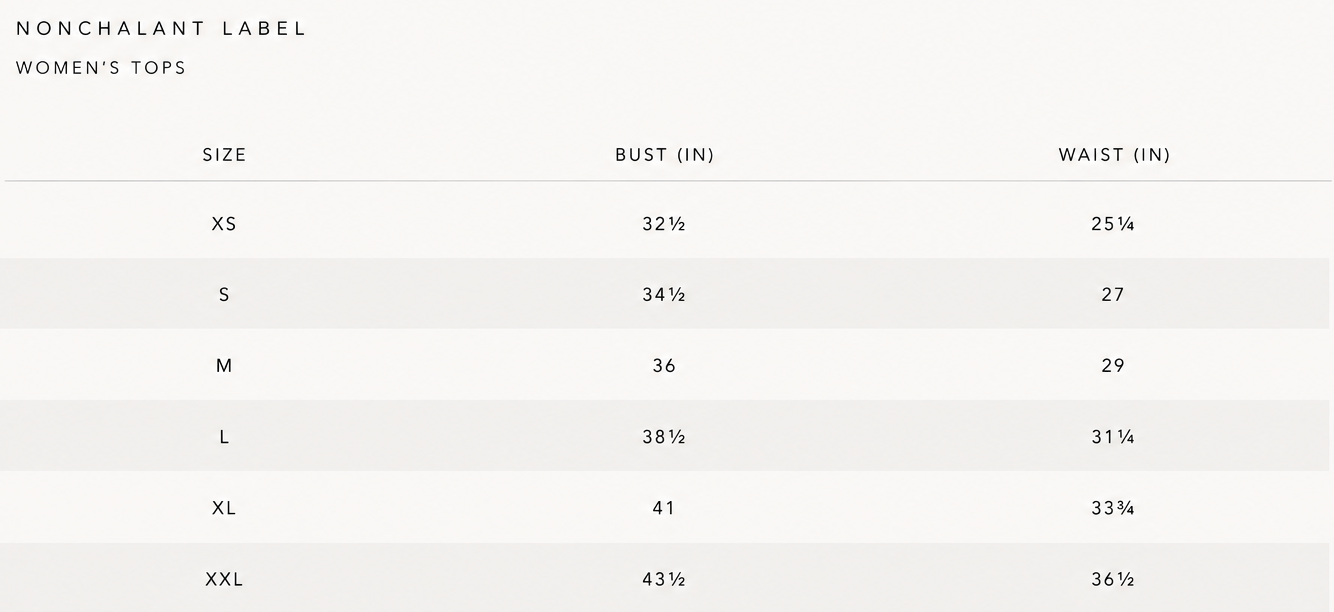
Task: Click the S bust value 34½
Action: click(664, 294)
